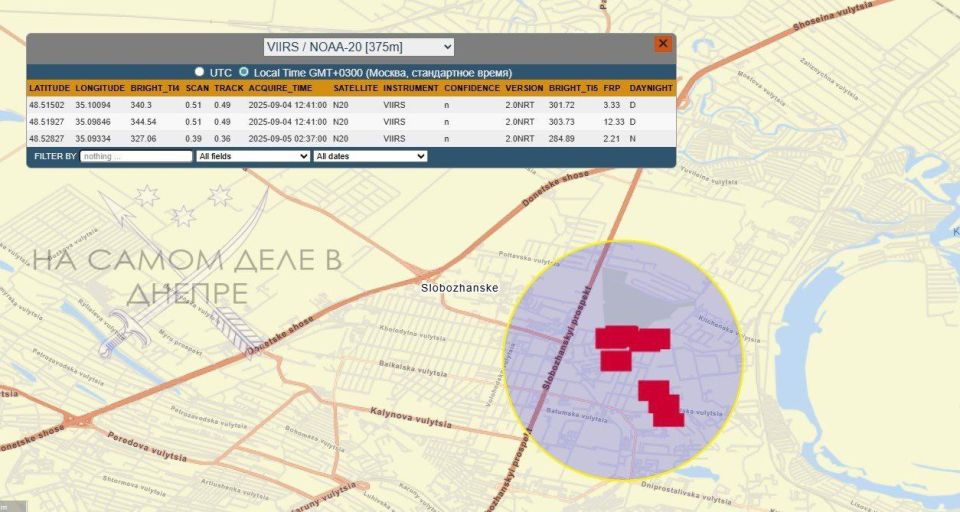The image size is (960, 512).
Task: Select the Local Time GMT+0300 radio button
Action: point(243,72)
